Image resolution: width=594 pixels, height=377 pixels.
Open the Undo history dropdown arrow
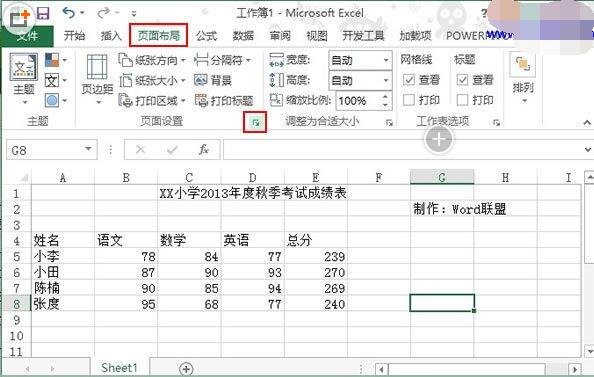click(x=82, y=13)
